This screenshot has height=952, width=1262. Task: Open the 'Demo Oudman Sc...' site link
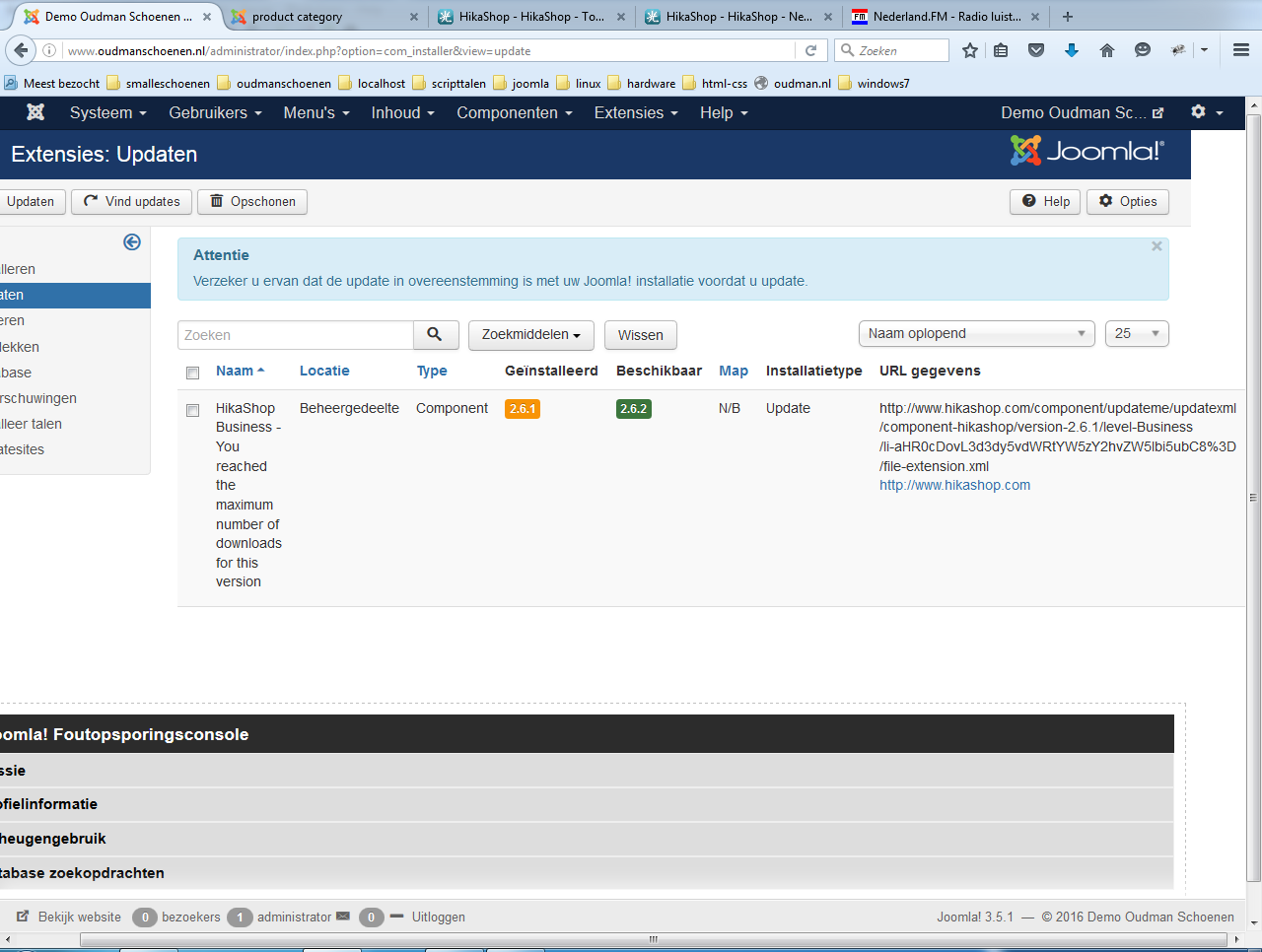(1083, 113)
